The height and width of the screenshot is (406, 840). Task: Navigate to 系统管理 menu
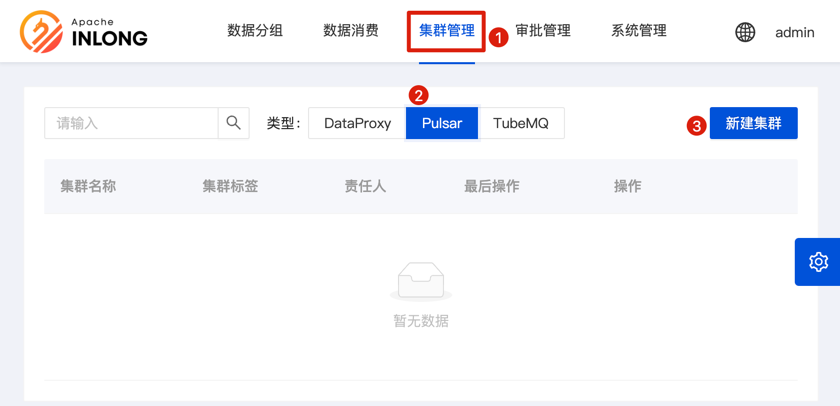[639, 31]
